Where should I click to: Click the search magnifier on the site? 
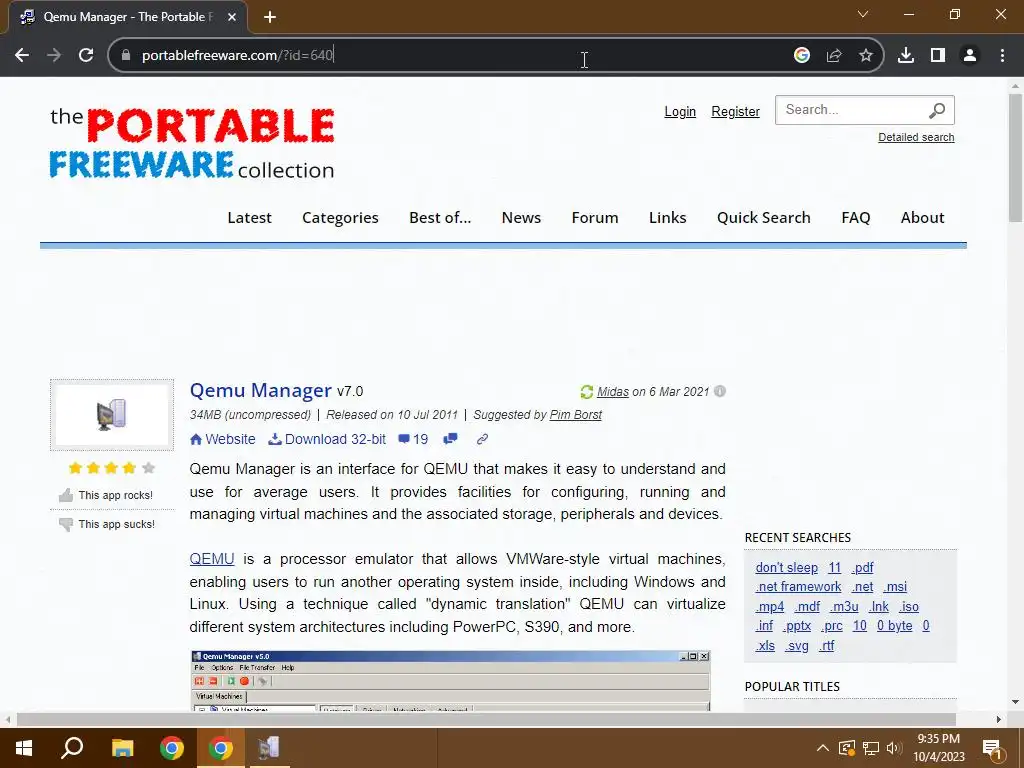pyautogui.click(x=937, y=110)
